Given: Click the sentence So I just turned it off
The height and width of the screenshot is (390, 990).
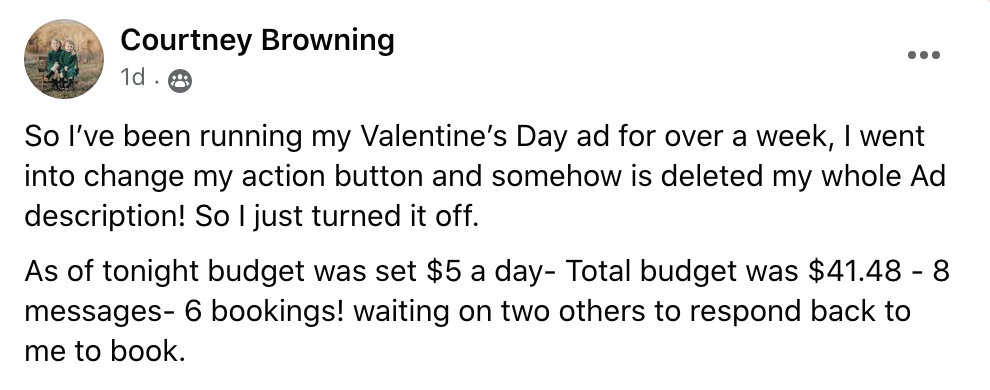Looking at the screenshot, I should [x=337, y=216].
